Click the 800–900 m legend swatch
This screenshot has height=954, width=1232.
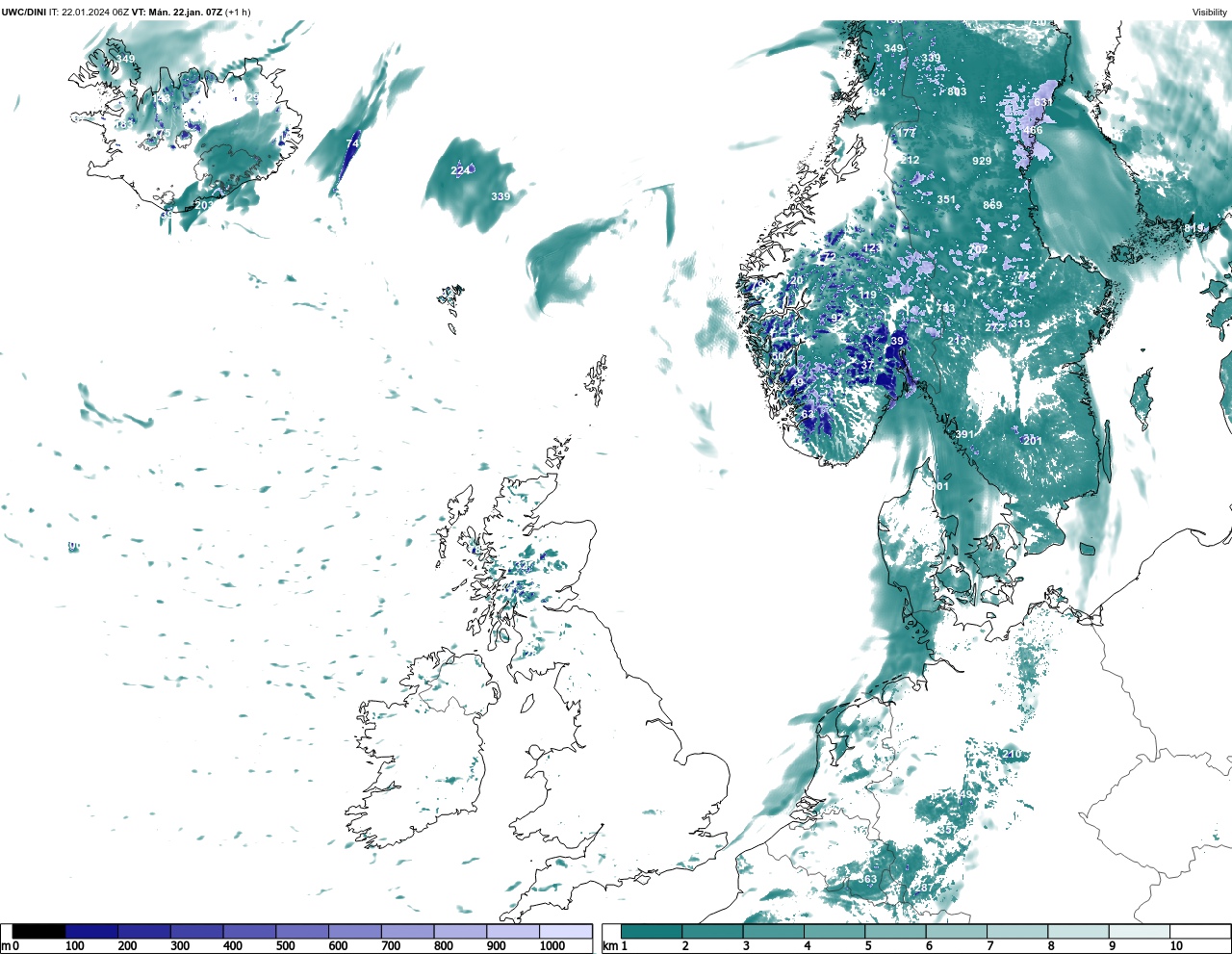click(460, 932)
